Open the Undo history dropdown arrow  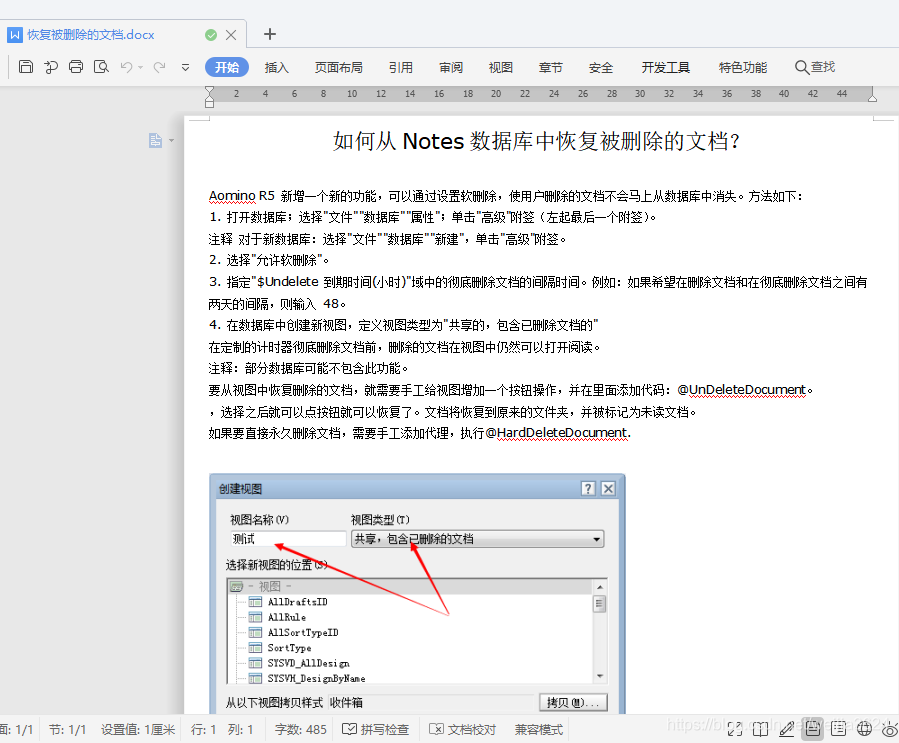pos(140,68)
